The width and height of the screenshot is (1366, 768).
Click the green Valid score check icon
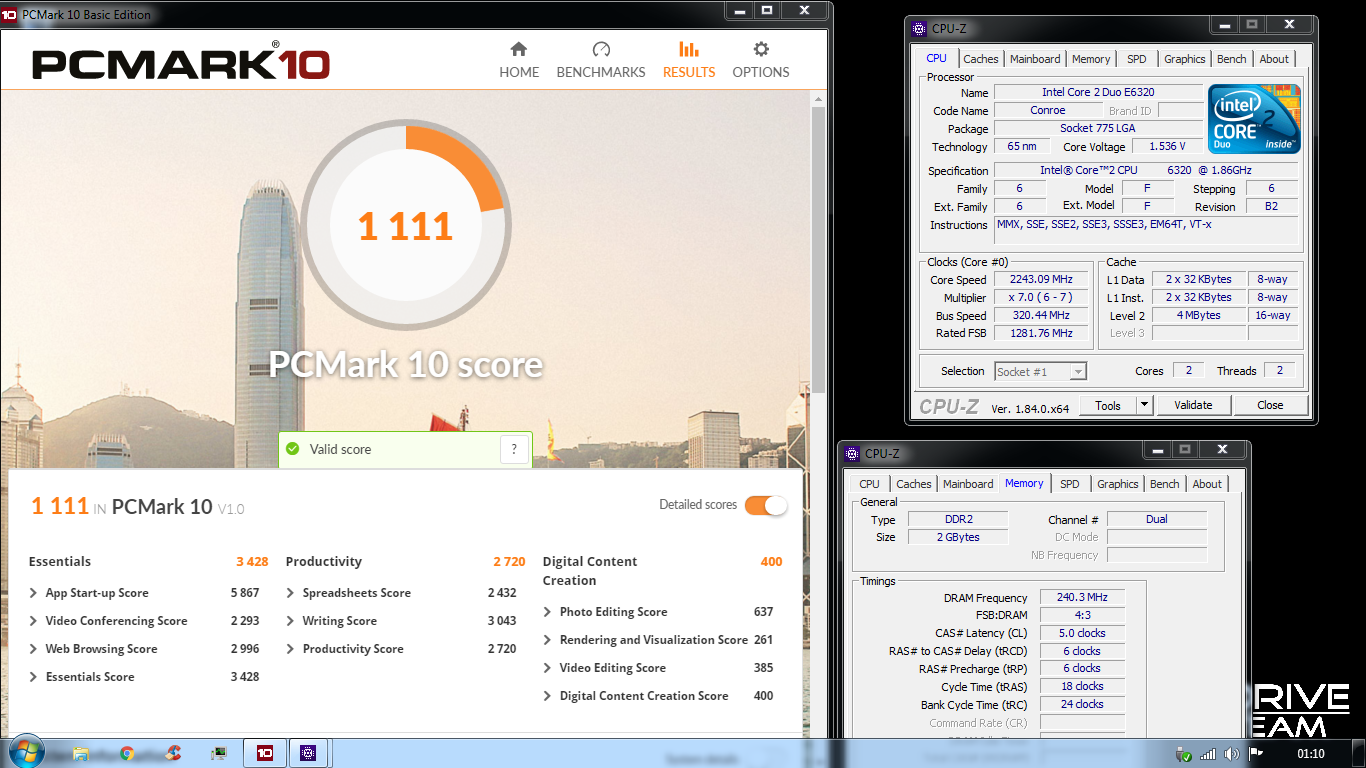pyautogui.click(x=292, y=450)
